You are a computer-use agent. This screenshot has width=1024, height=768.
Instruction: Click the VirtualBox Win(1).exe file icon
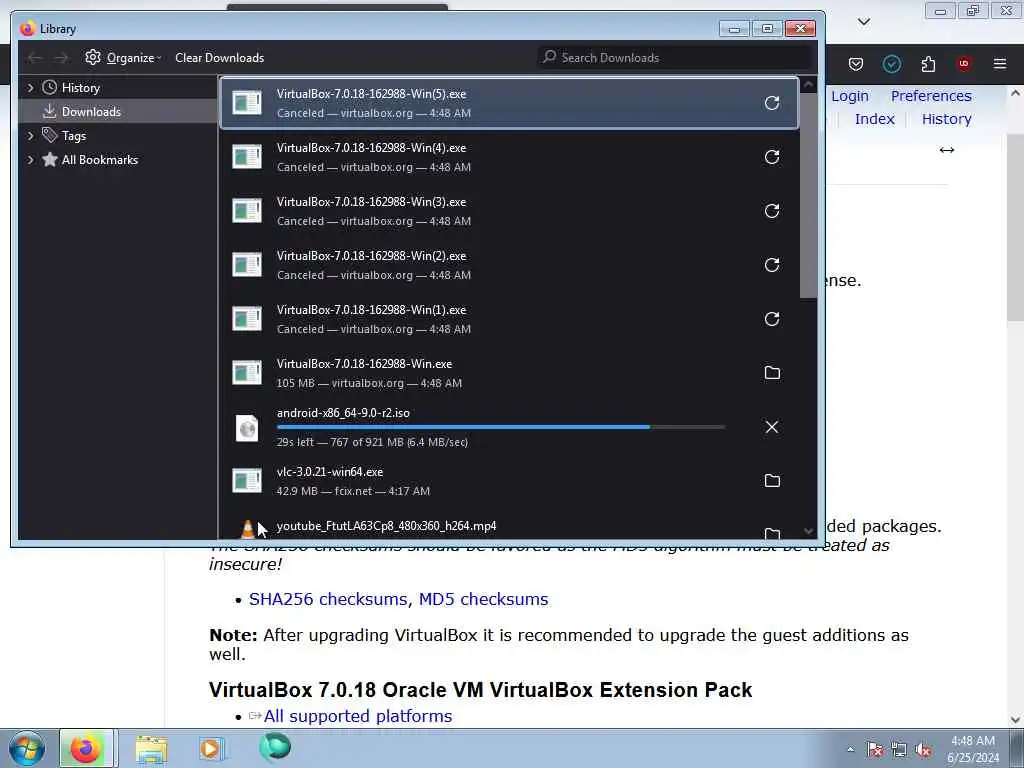click(247, 319)
